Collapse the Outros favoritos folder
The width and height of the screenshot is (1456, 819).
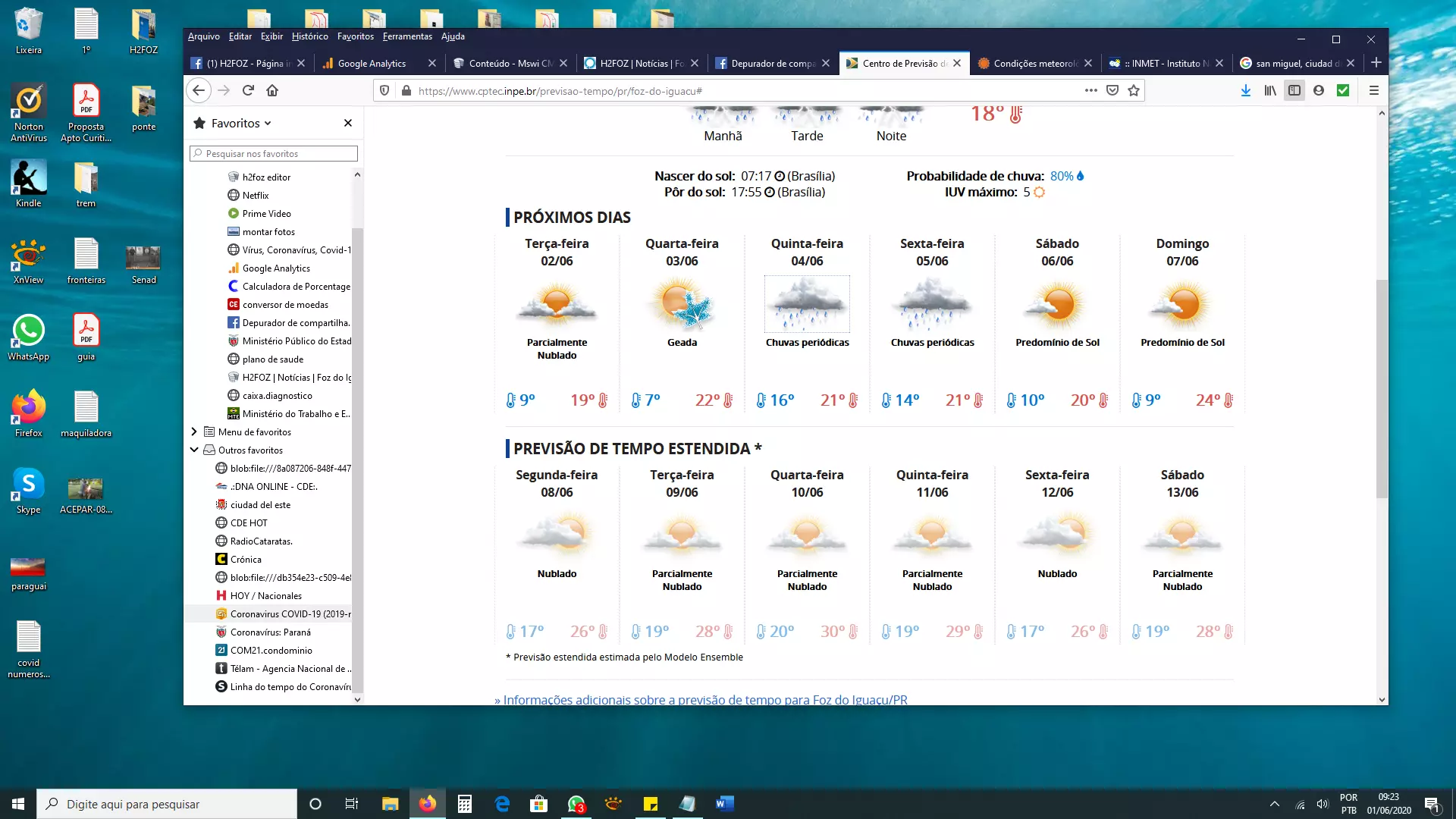click(x=194, y=450)
